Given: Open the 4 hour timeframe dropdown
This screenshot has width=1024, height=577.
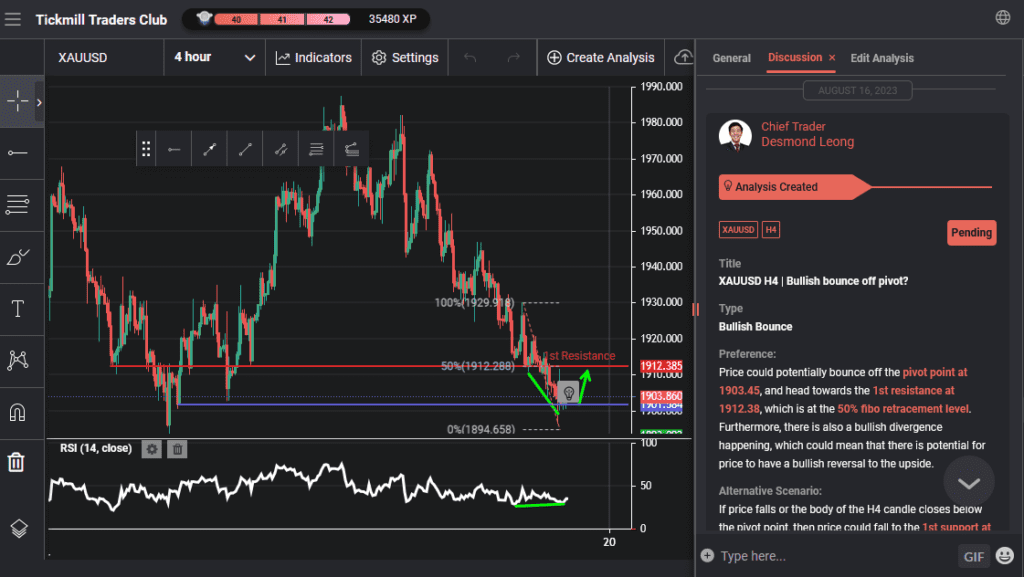Looking at the screenshot, I should (x=214, y=57).
